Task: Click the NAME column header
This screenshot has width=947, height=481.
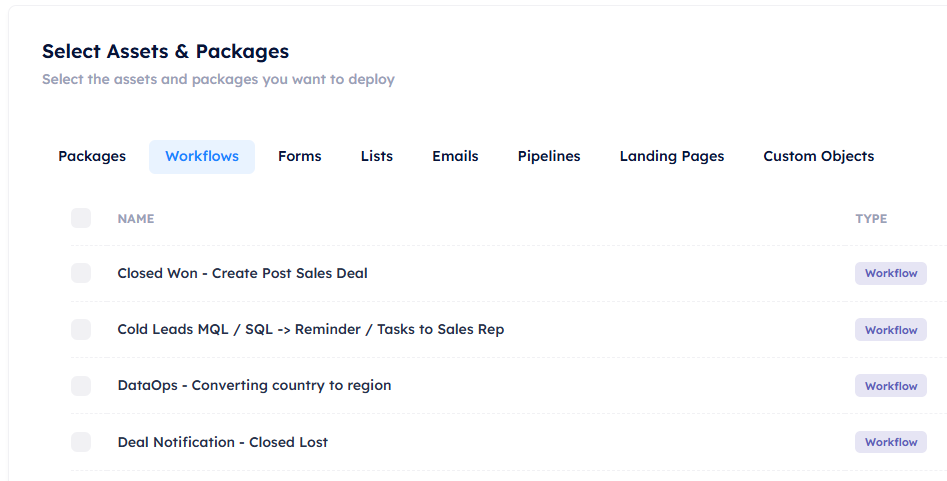Action: pyautogui.click(x=135, y=218)
